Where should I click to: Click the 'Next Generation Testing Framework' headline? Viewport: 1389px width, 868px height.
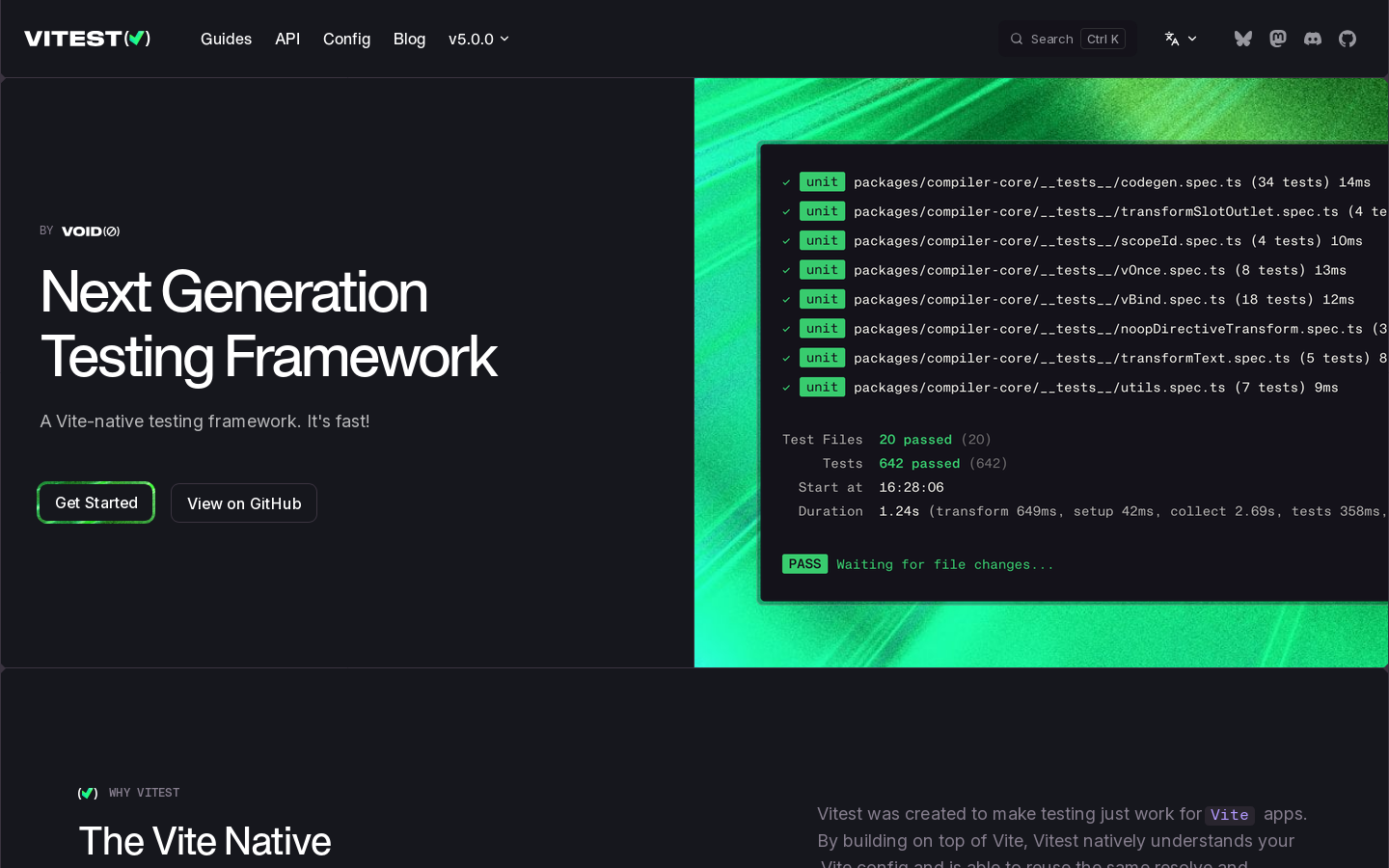pyautogui.click(x=269, y=324)
